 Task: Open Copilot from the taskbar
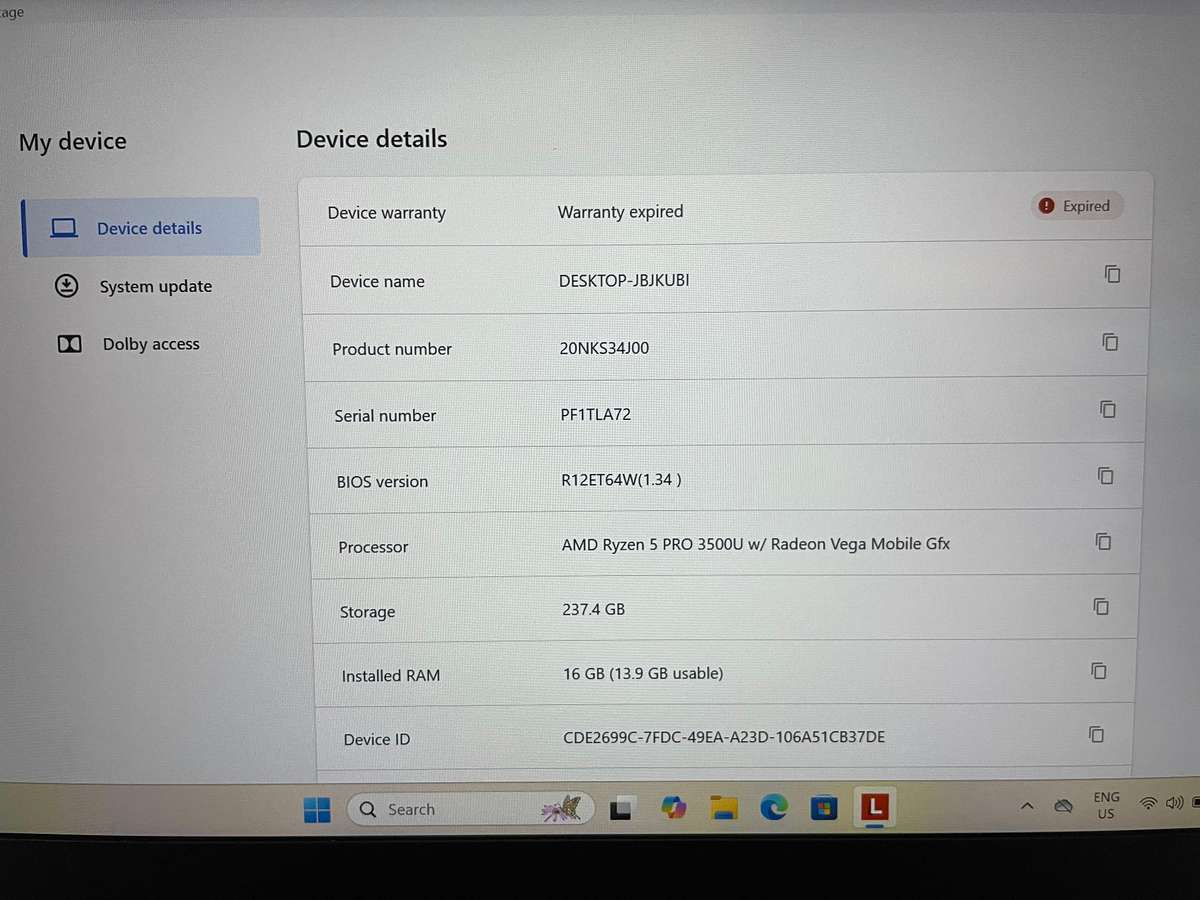673,806
